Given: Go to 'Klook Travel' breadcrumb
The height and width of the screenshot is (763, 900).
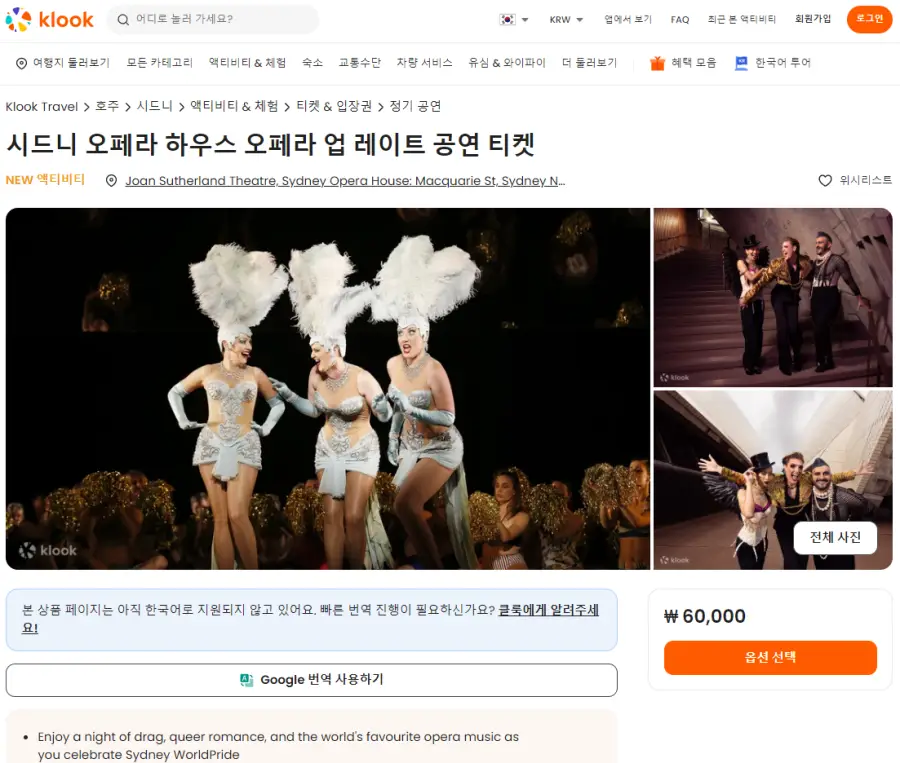Looking at the screenshot, I should click(41, 107).
